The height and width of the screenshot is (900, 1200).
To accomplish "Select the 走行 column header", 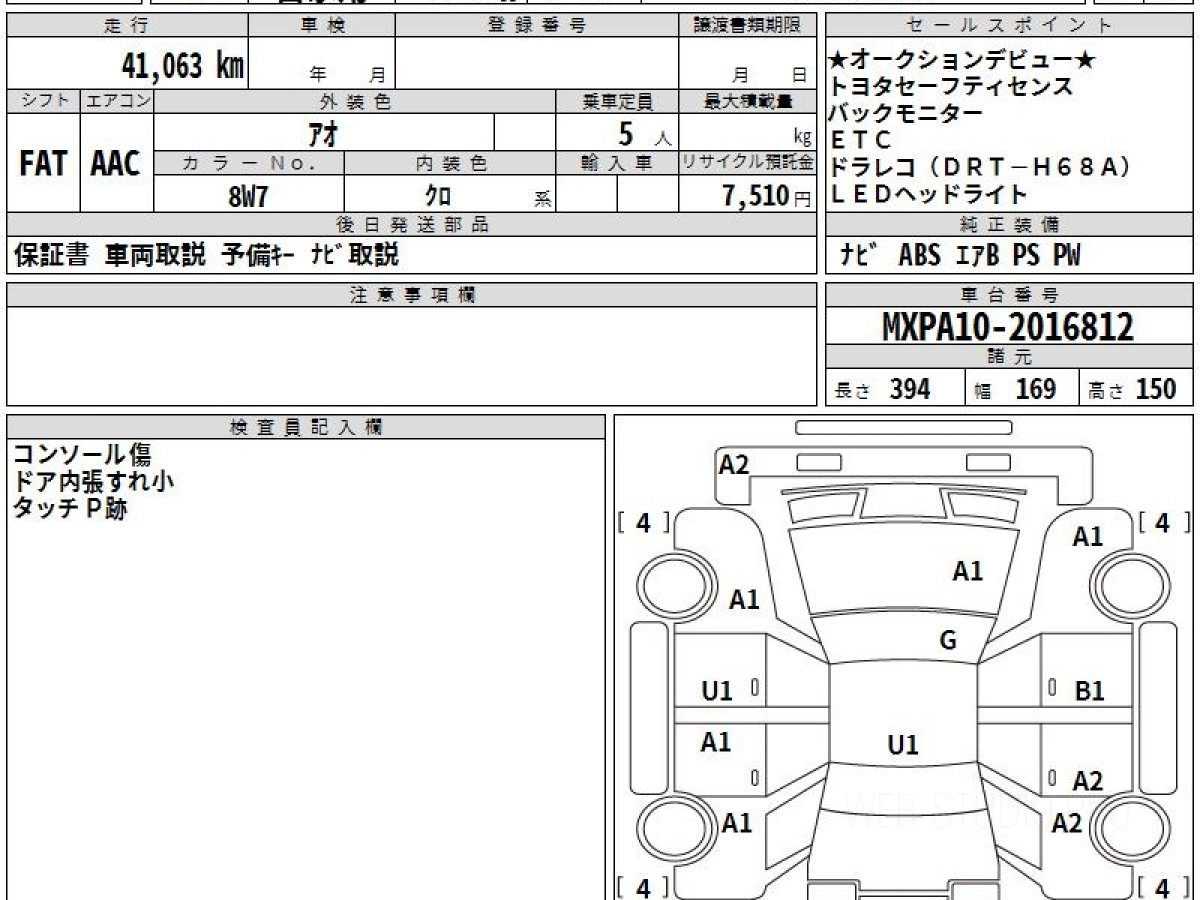I will [127, 26].
